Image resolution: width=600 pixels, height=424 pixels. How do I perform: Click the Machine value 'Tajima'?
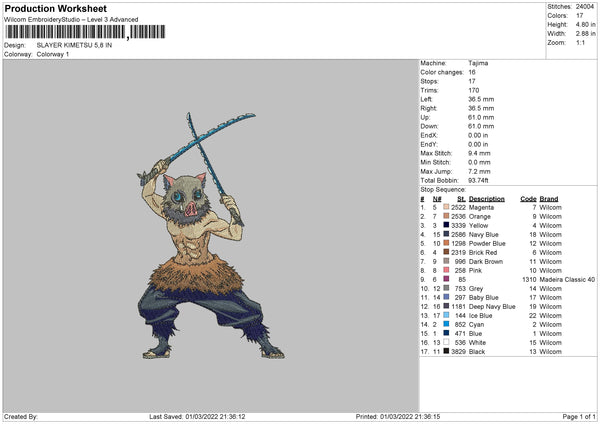[478, 63]
